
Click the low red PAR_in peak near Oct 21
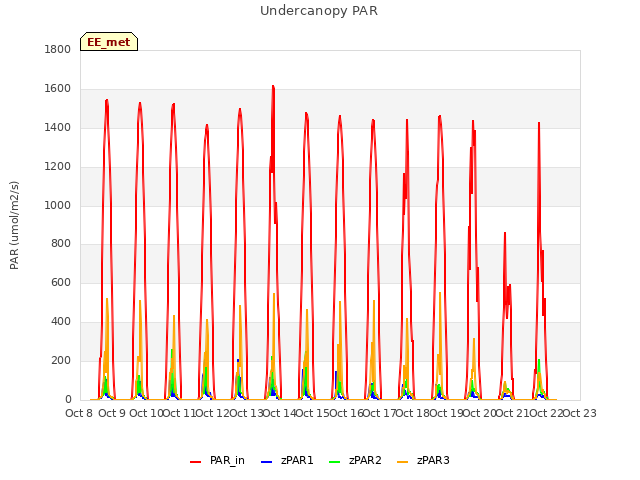click(505, 234)
